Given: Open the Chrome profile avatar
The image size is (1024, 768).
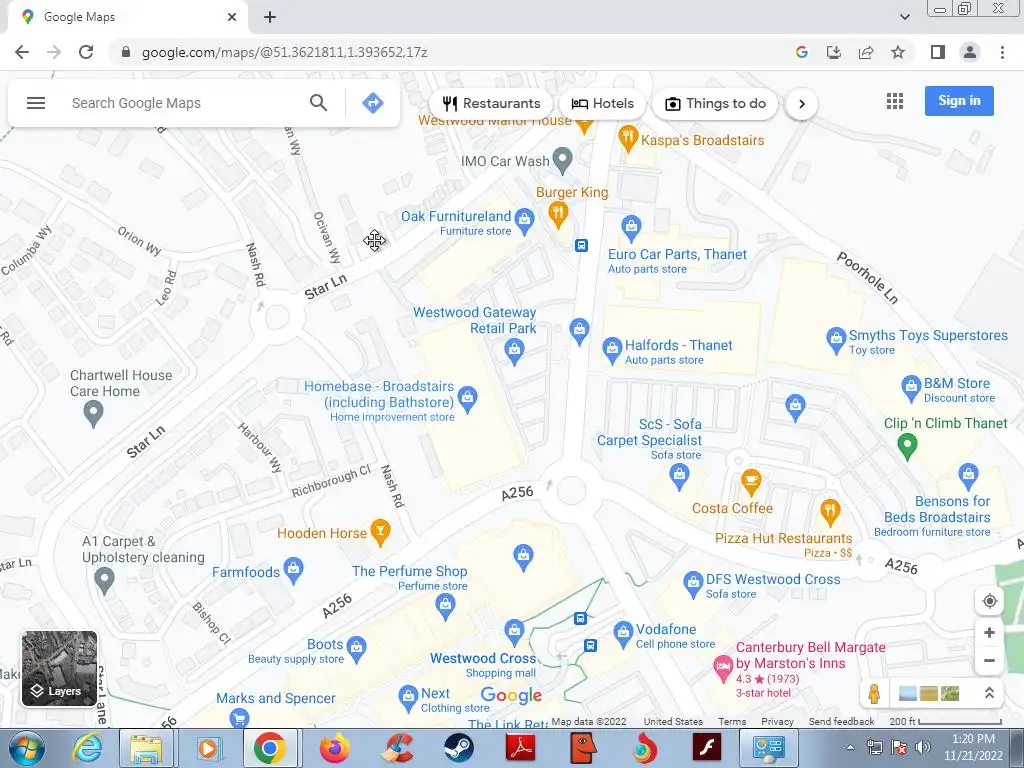Looking at the screenshot, I should (970, 52).
